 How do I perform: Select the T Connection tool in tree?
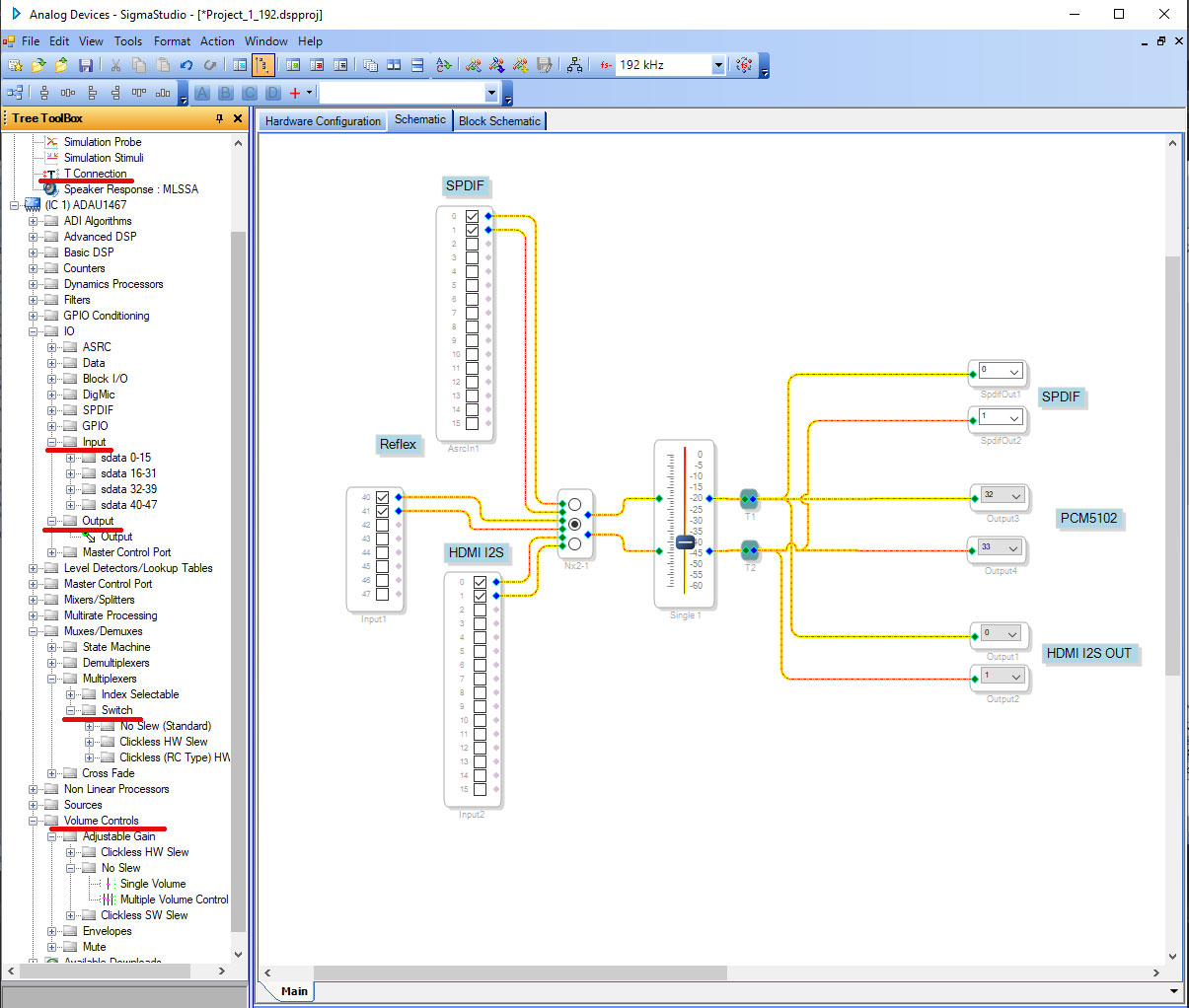coord(96,174)
